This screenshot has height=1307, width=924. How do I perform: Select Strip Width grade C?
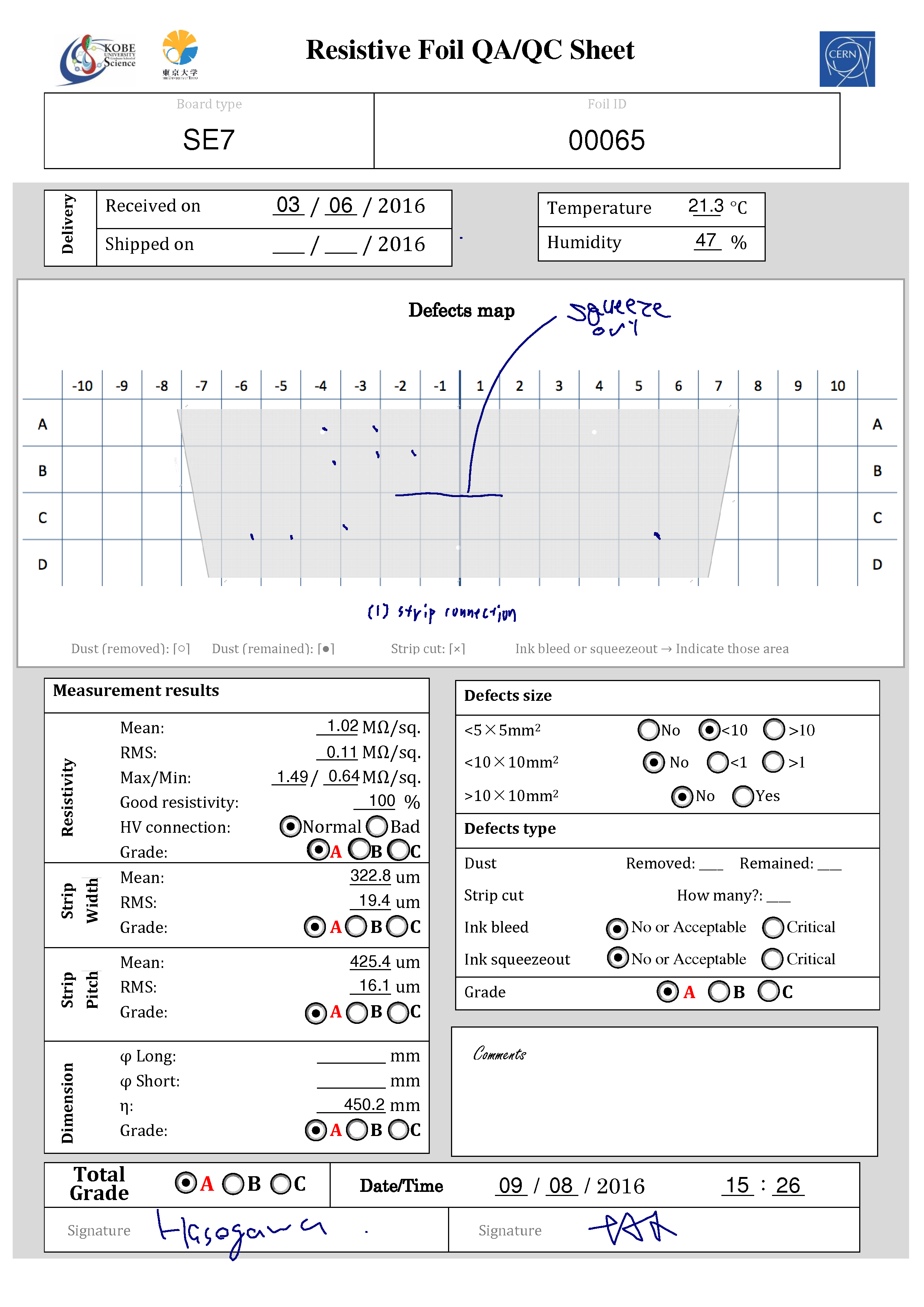pyautogui.click(x=397, y=926)
